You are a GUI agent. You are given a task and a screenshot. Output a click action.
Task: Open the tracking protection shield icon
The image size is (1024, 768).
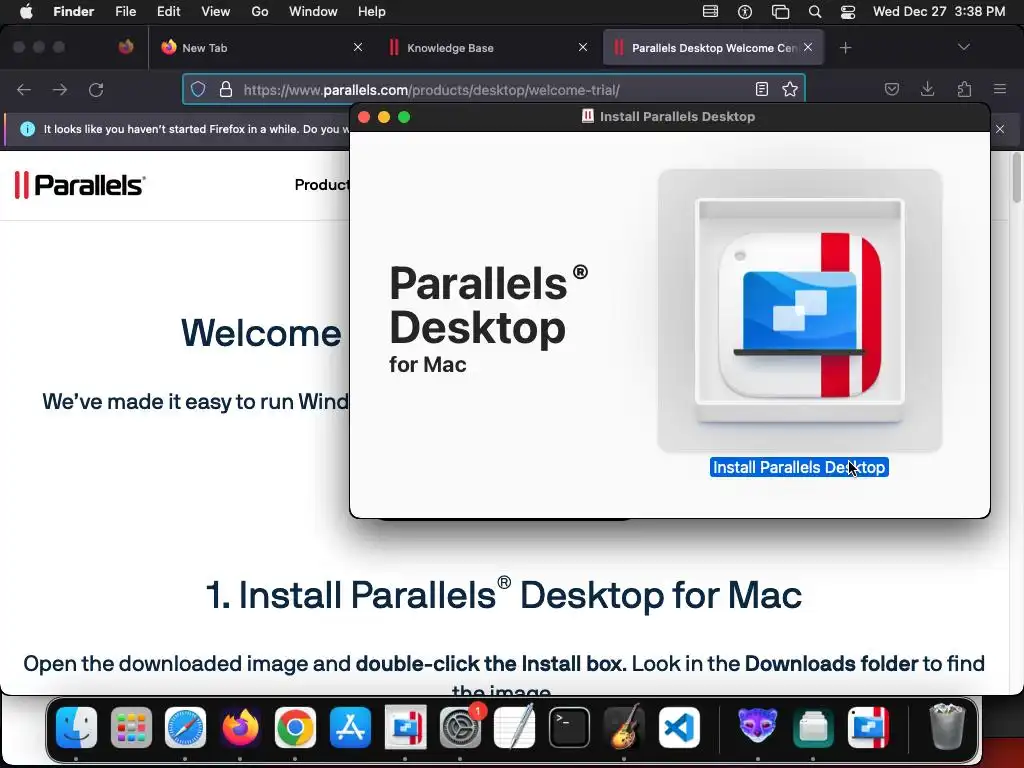pos(199,89)
